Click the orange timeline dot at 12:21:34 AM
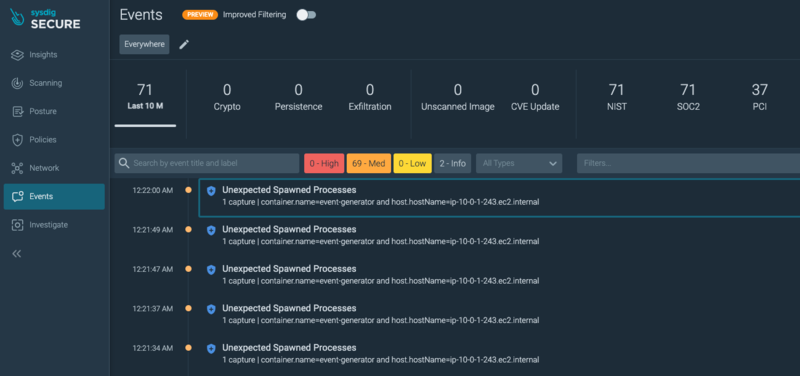The width and height of the screenshot is (800, 376). pos(188,348)
